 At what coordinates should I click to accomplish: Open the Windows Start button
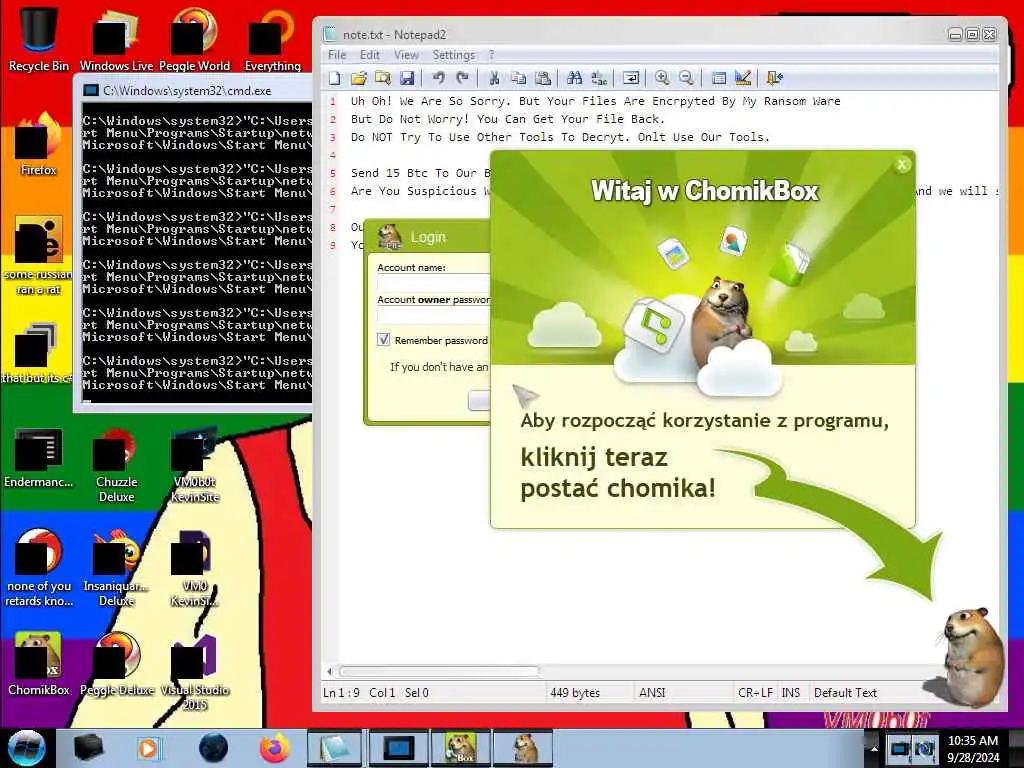coord(26,748)
